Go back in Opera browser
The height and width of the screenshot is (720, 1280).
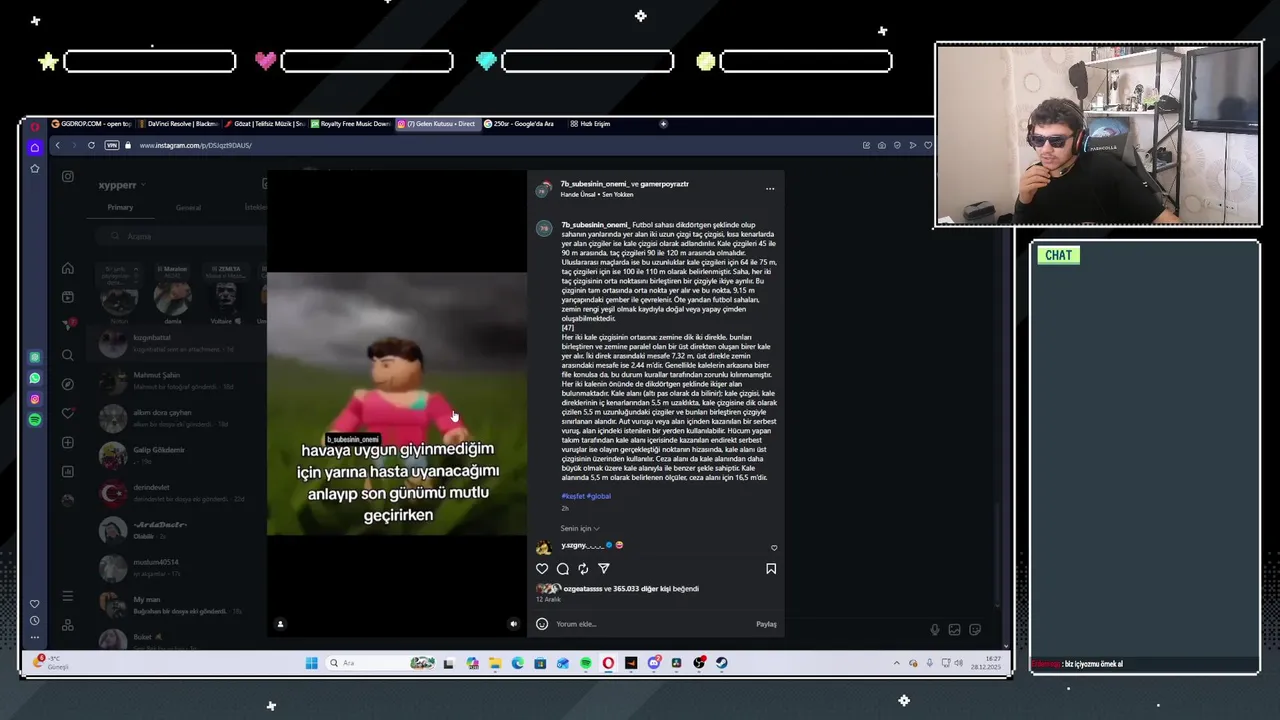pyautogui.click(x=57, y=145)
